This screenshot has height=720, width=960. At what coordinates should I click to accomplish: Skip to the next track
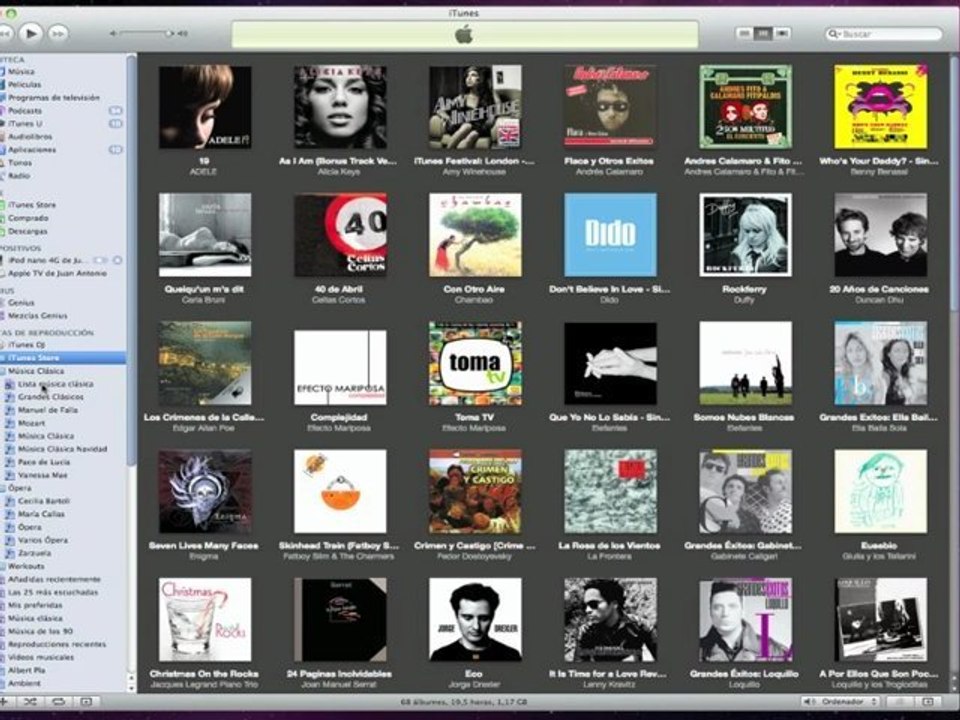tap(58, 33)
